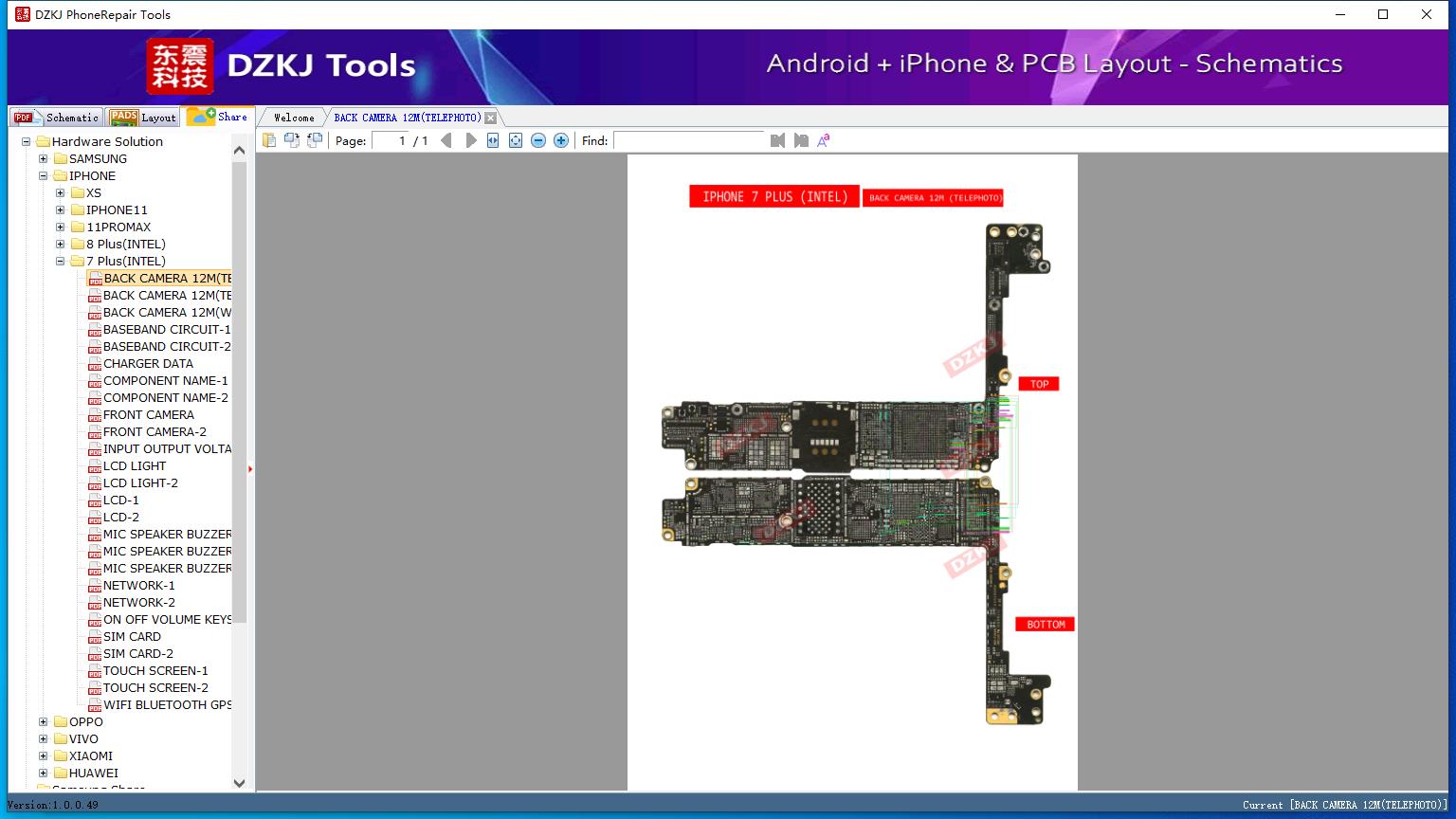Viewport: 1456px width, 819px height.
Task: Switch to the Layout tab
Action: tap(143, 118)
